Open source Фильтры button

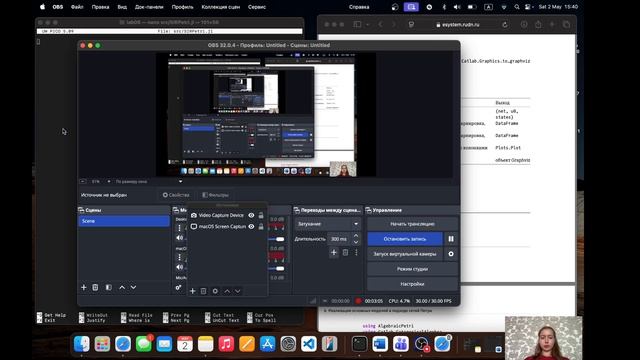coord(216,195)
